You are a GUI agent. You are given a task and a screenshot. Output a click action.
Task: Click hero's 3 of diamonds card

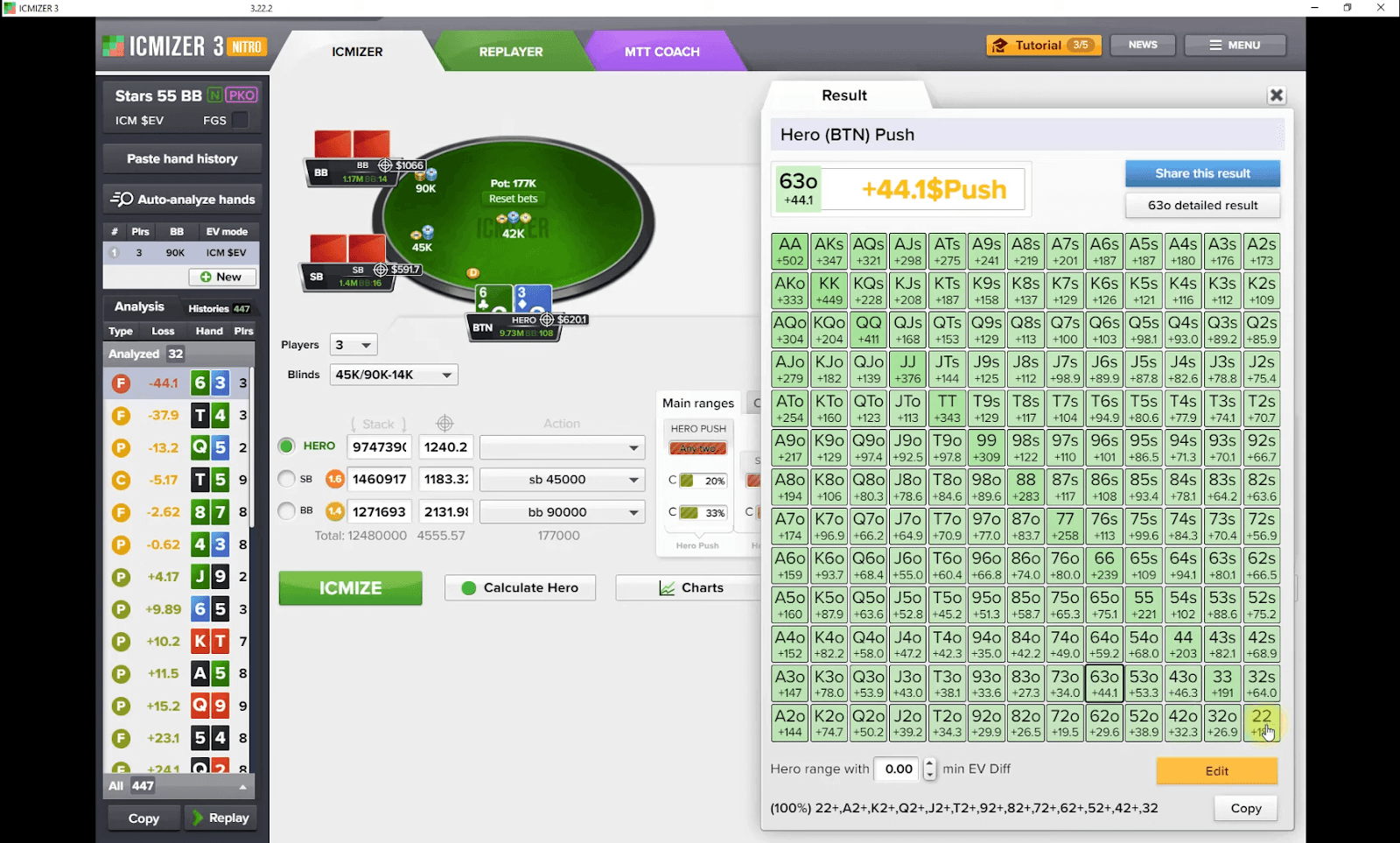pos(533,299)
